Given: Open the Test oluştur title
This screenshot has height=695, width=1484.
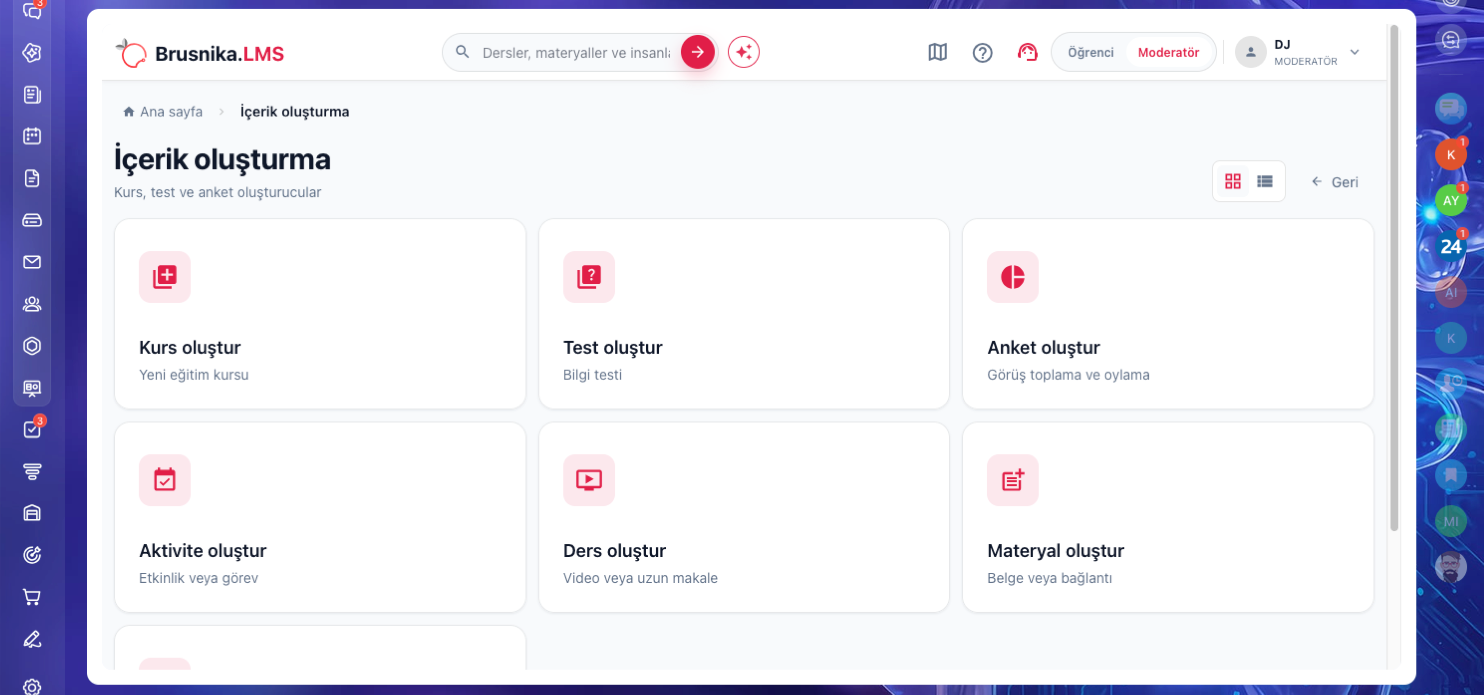Looking at the screenshot, I should (613, 348).
